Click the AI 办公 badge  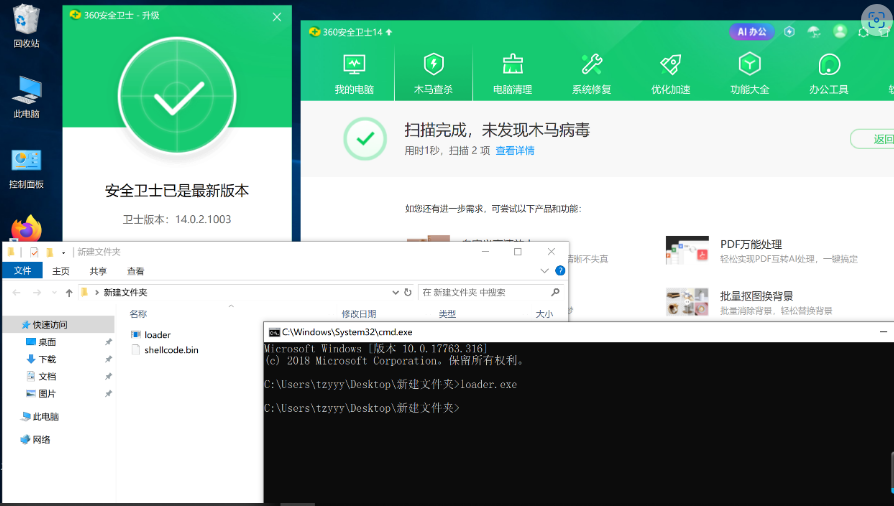point(752,32)
